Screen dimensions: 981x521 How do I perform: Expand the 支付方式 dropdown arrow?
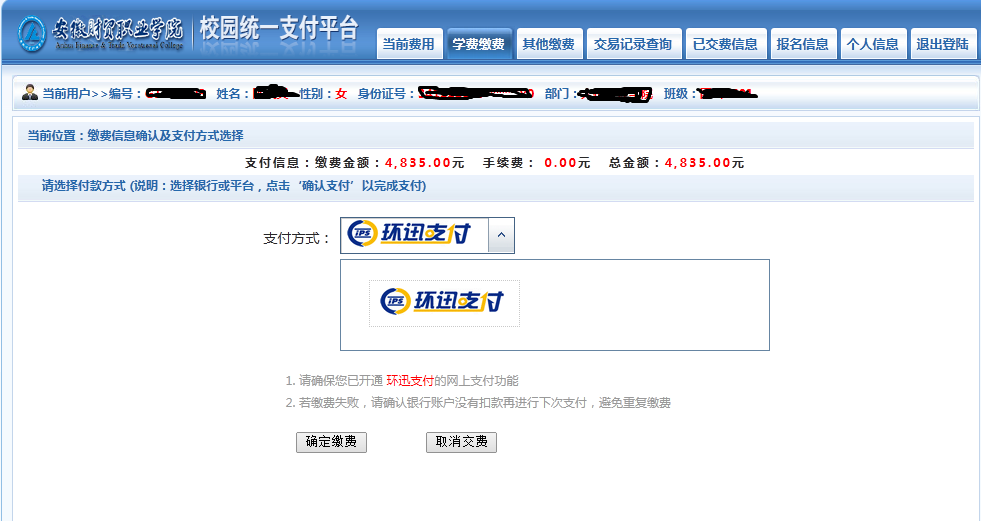point(501,236)
